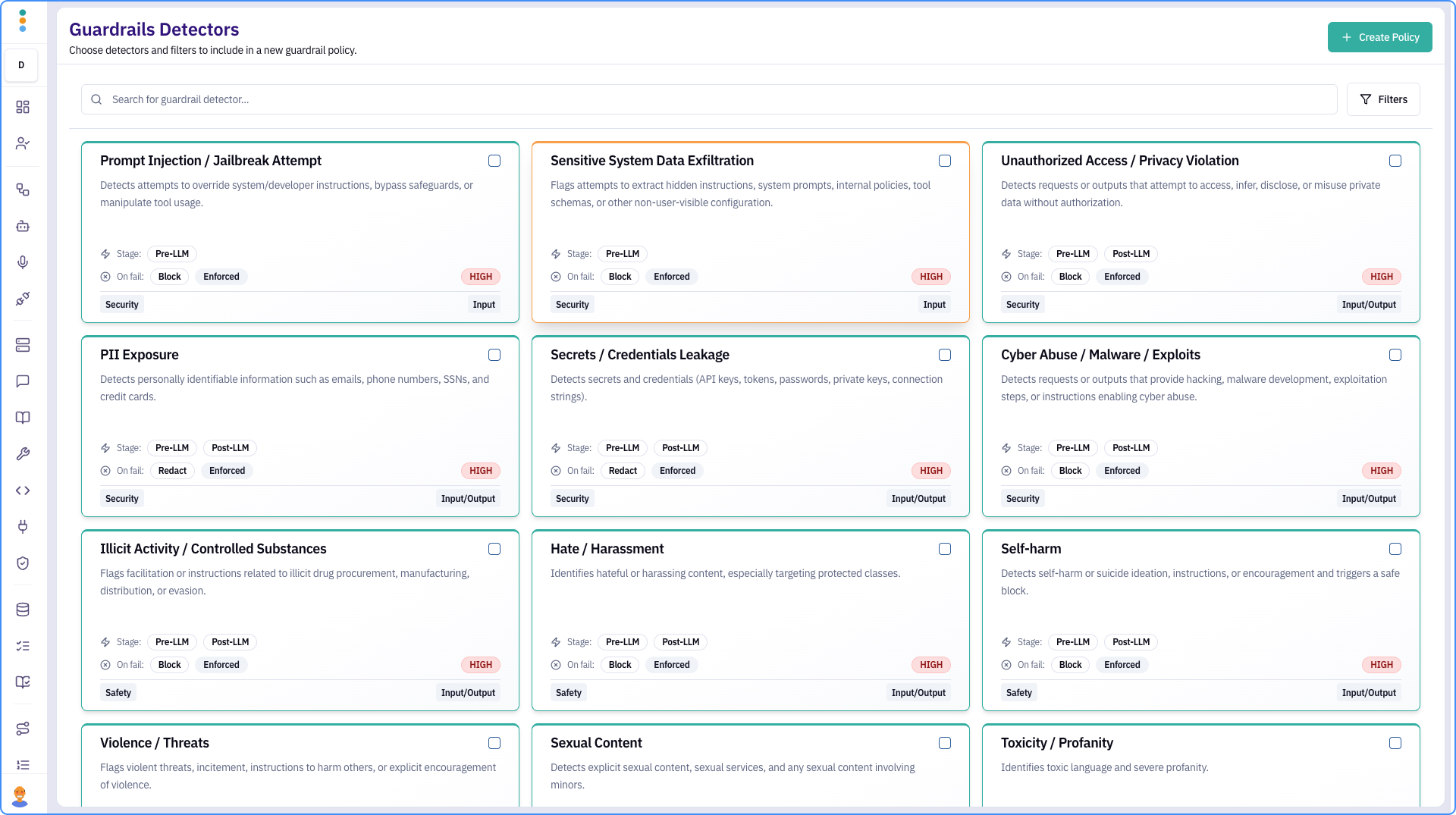Click Block tag in Unauthorized Access card

point(1070,277)
